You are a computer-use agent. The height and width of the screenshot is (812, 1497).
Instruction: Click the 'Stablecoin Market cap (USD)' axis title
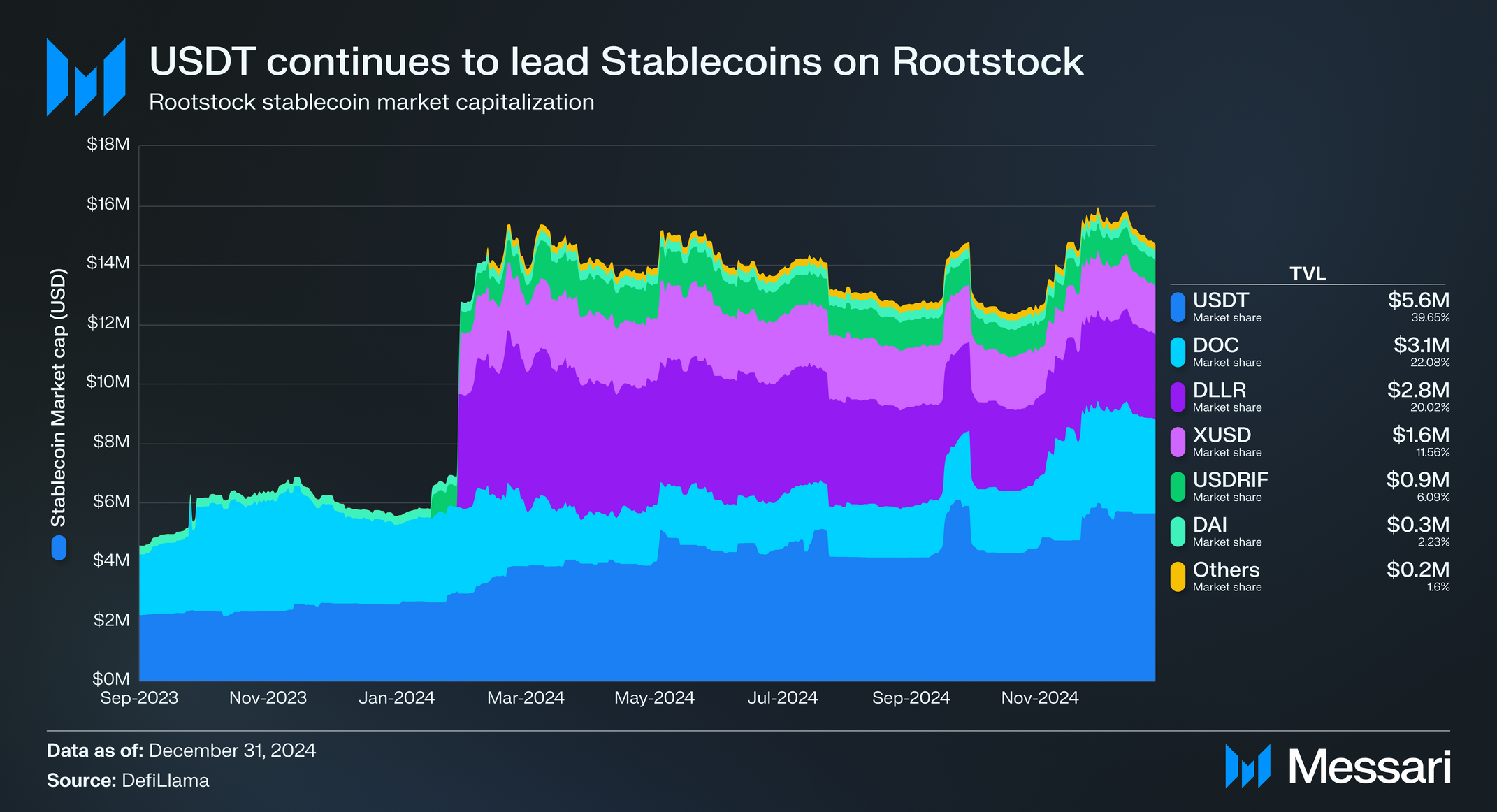(58, 398)
